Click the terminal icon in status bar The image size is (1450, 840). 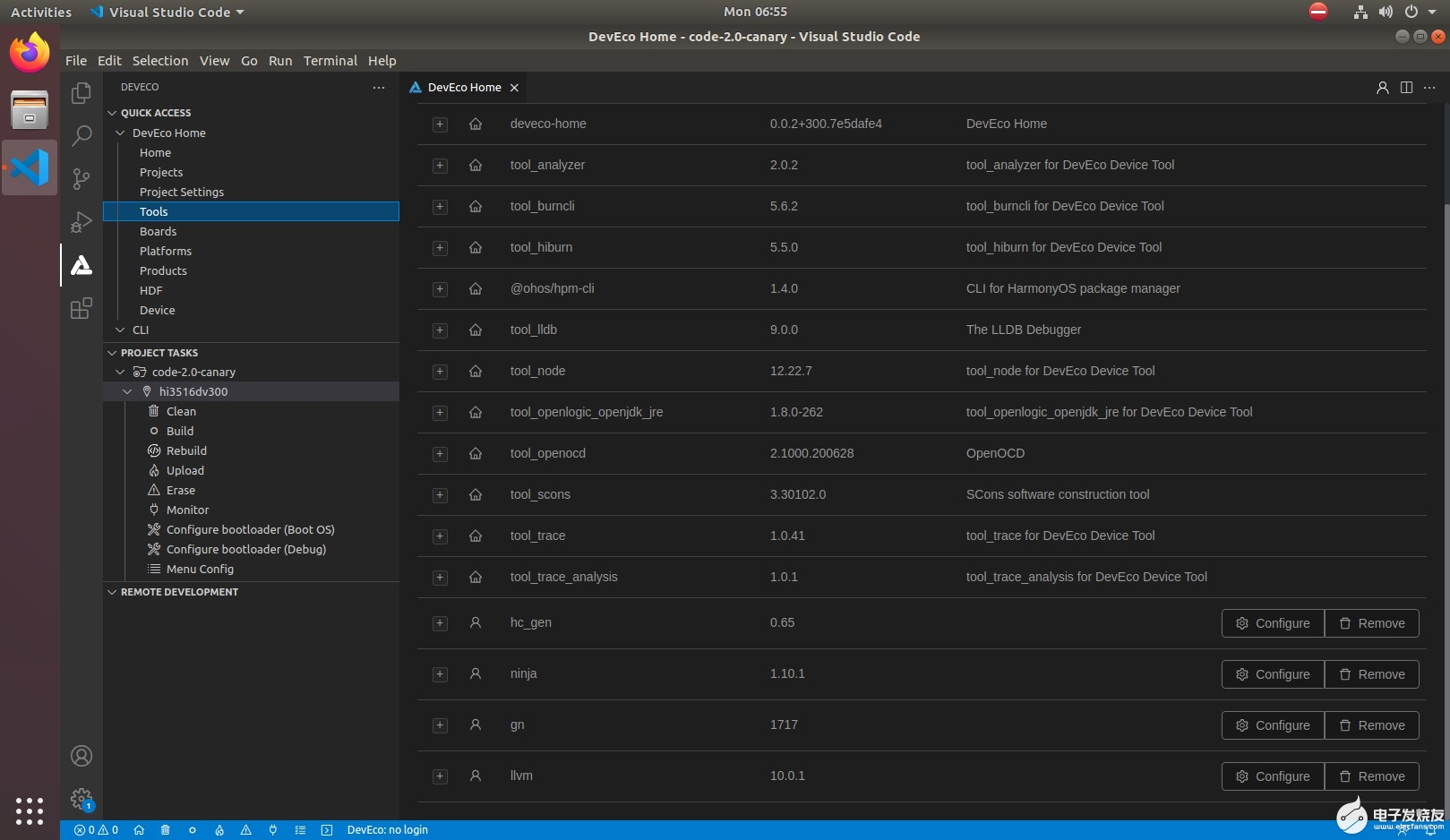point(327,830)
